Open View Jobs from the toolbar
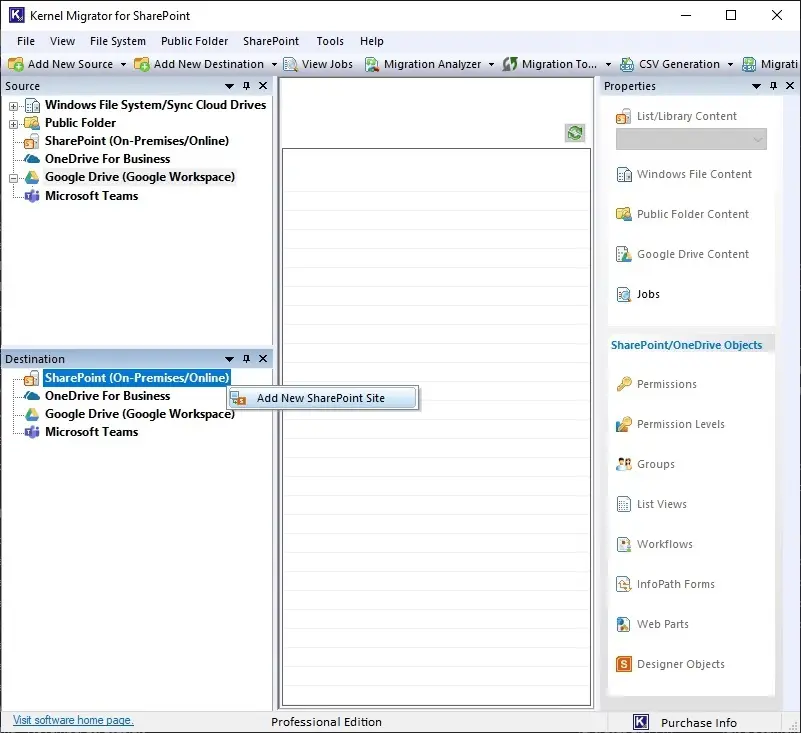This screenshot has width=801, height=733. 318,64
